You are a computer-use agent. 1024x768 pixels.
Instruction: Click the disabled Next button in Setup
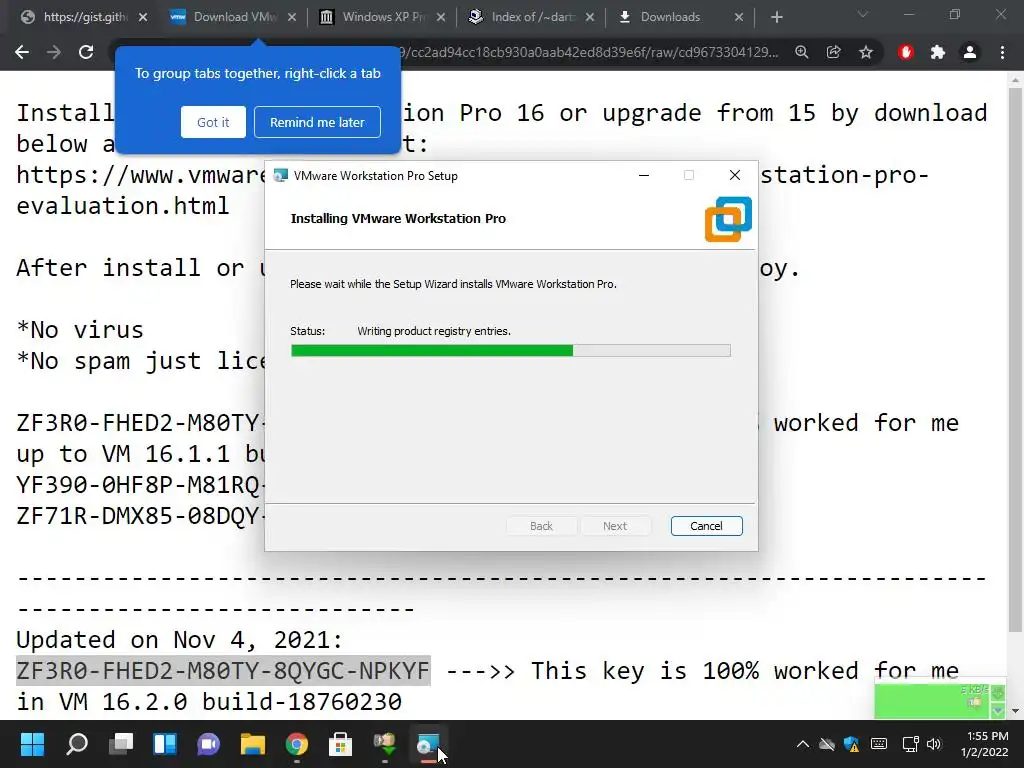pos(615,526)
